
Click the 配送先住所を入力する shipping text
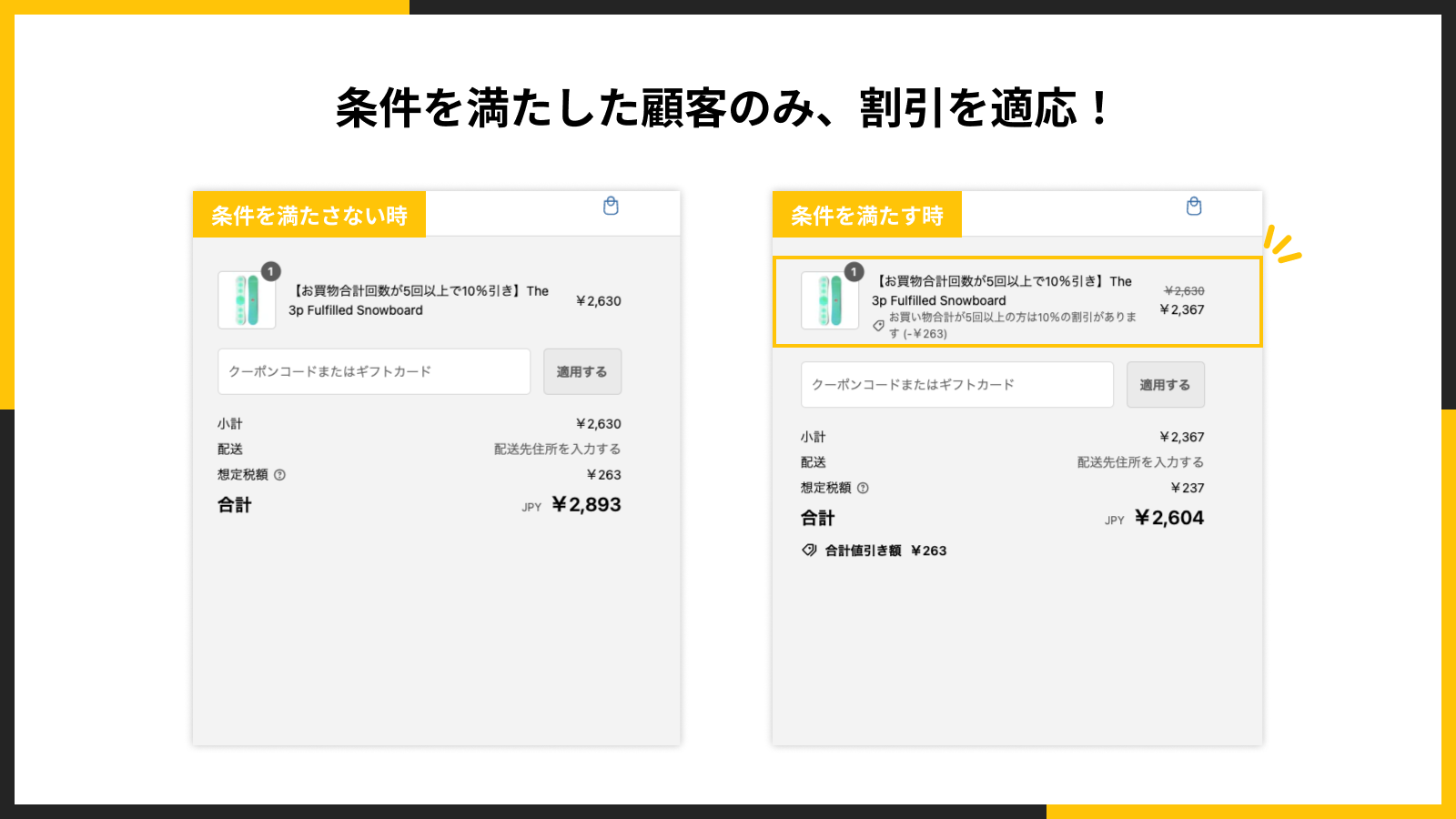pyautogui.click(x=558, y=449)
